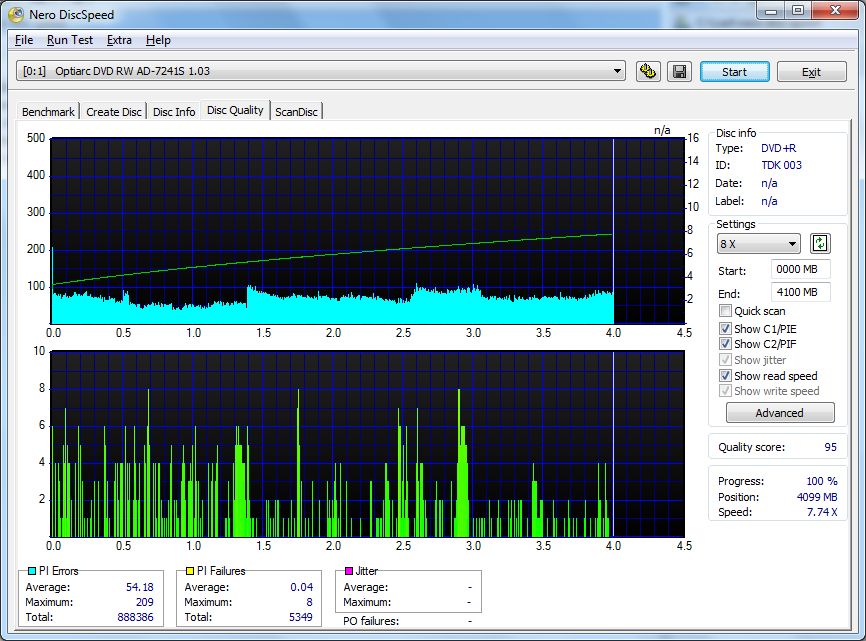Click the disc options icon beside drive selector

[648, 71]
